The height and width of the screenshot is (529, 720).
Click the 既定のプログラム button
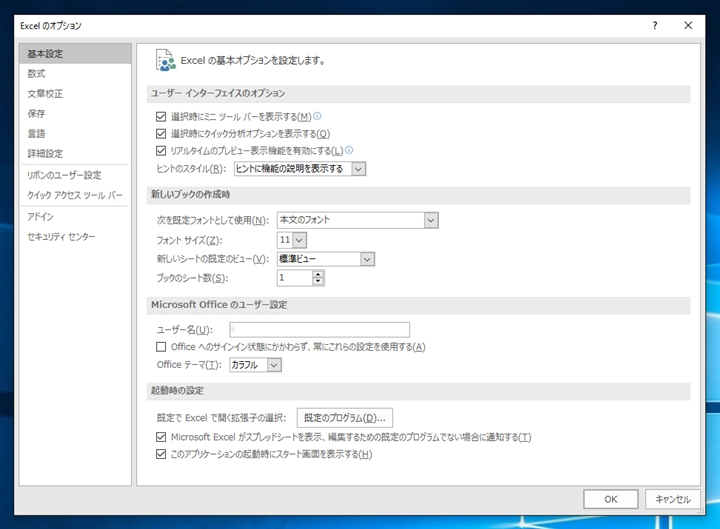[x=345, y=418]
